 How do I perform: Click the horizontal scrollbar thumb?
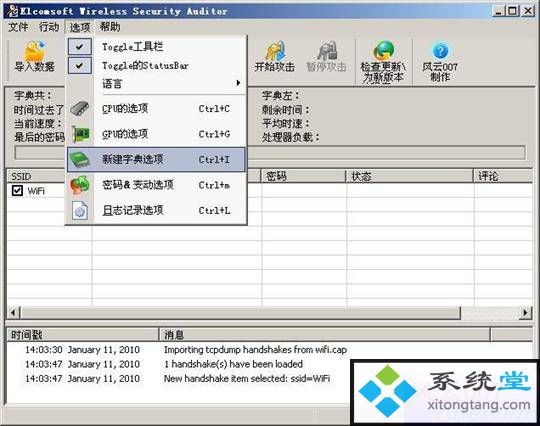click(x=240, y=313)
